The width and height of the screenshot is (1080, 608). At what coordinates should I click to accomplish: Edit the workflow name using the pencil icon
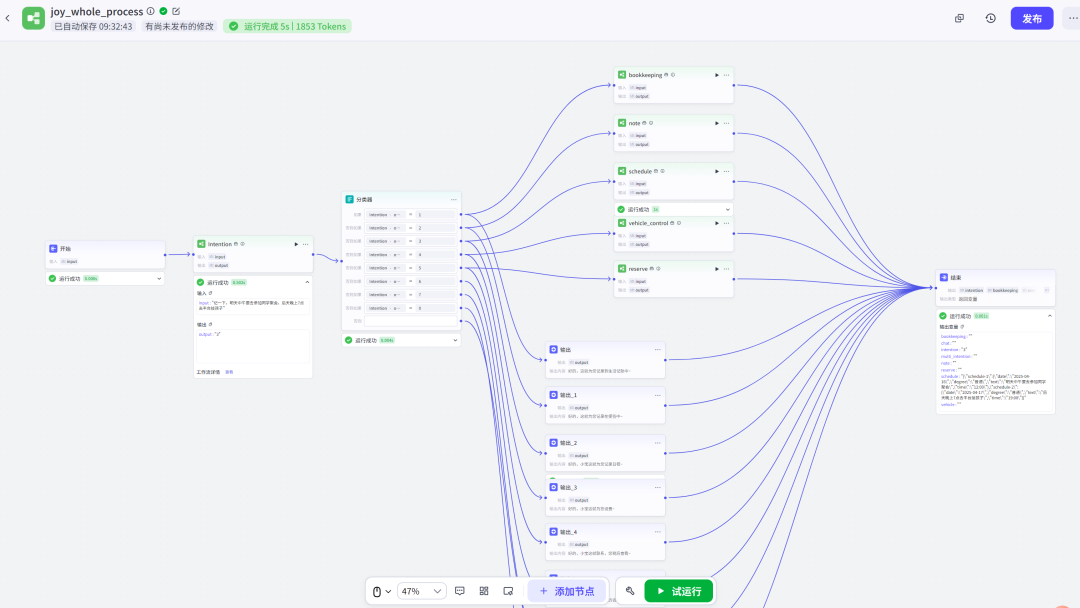tap(176, 11)
